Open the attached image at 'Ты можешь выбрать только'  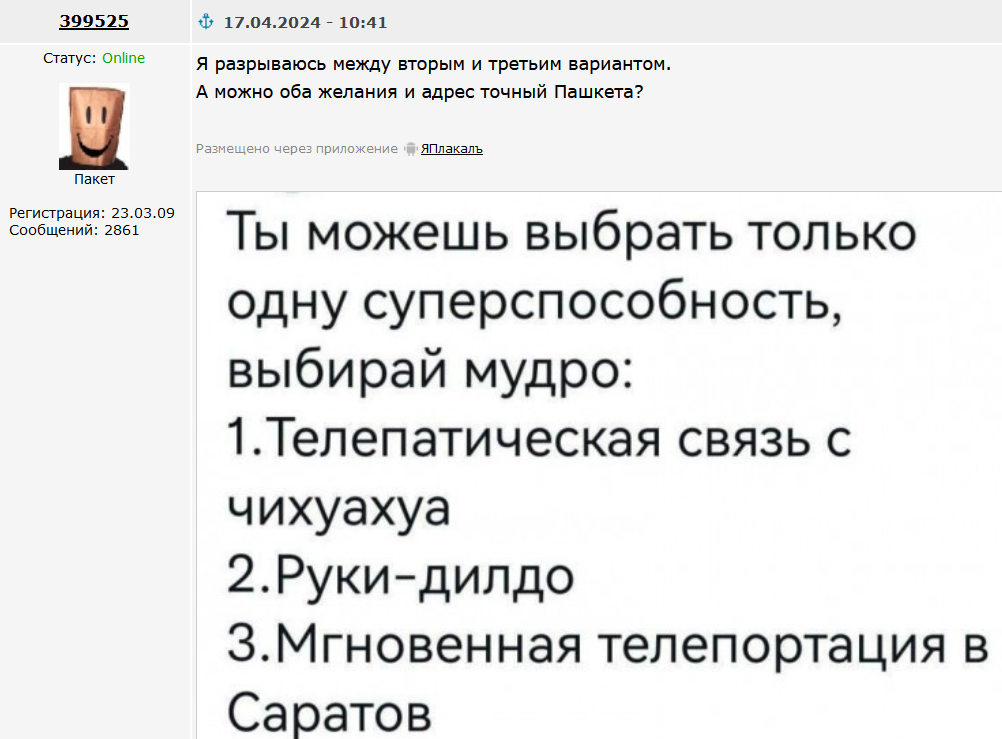point(572,233)
